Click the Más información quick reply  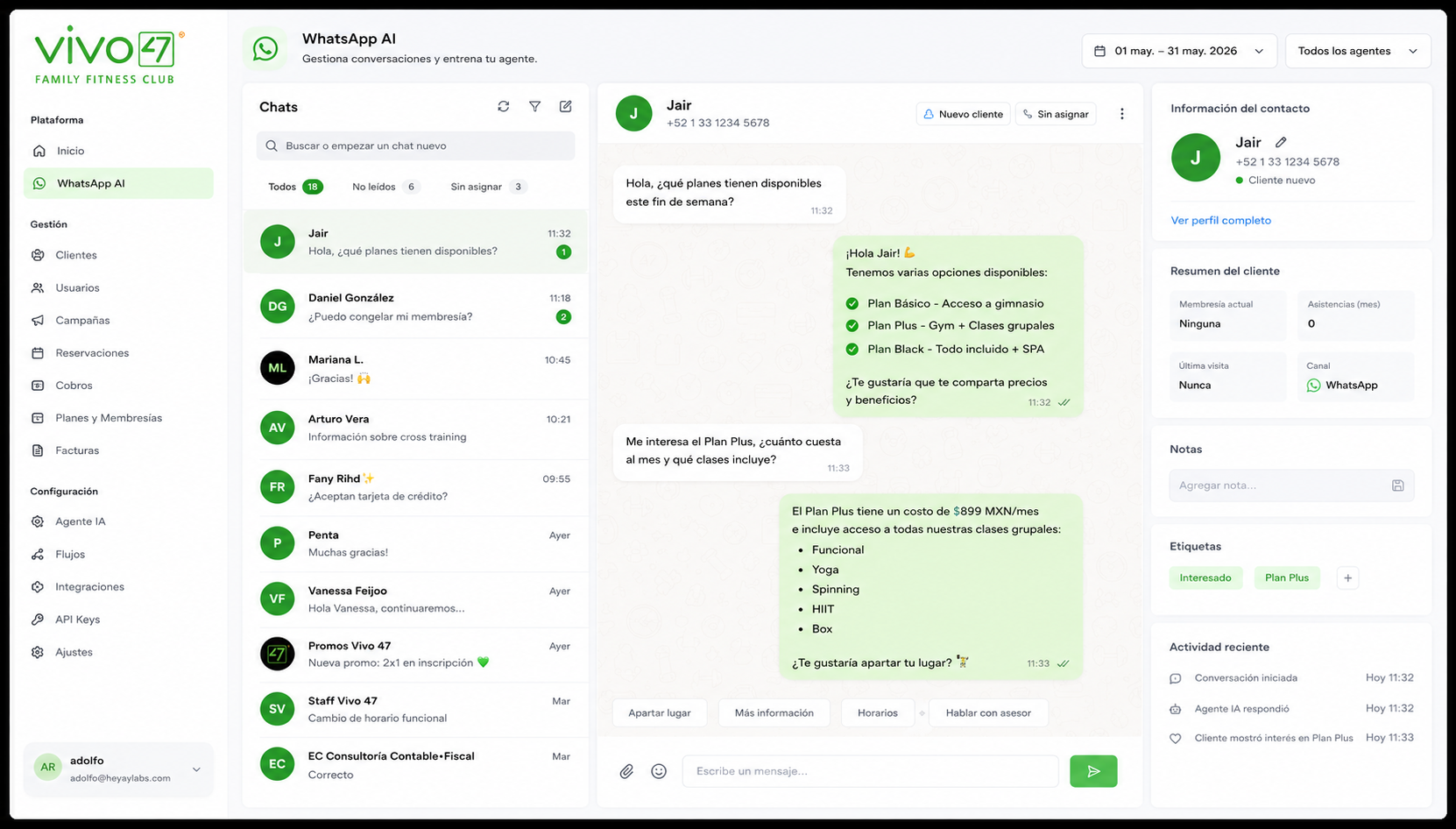(x=774, y=713)
